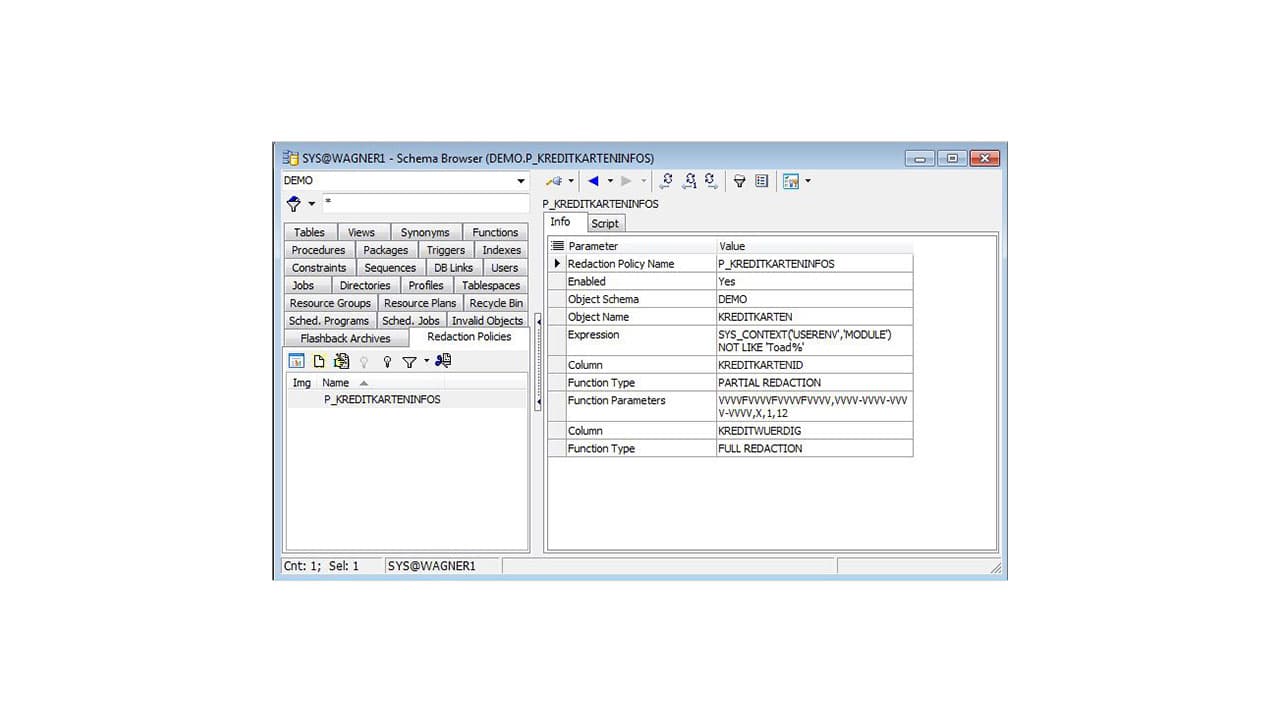This screenshot has width=1280, height=720.
Task: Click the disabled gray lightbulb icon
Action: [364, 361]
